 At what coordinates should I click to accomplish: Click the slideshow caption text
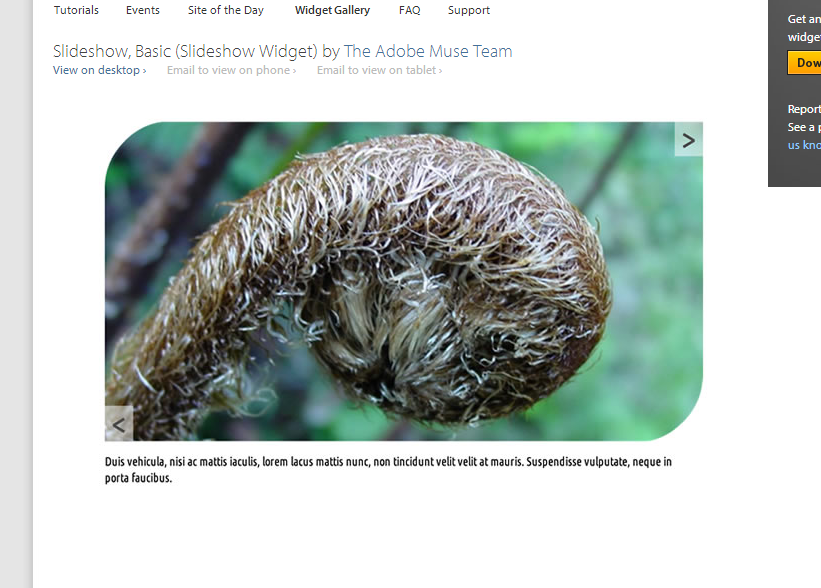tap(388, 470)
